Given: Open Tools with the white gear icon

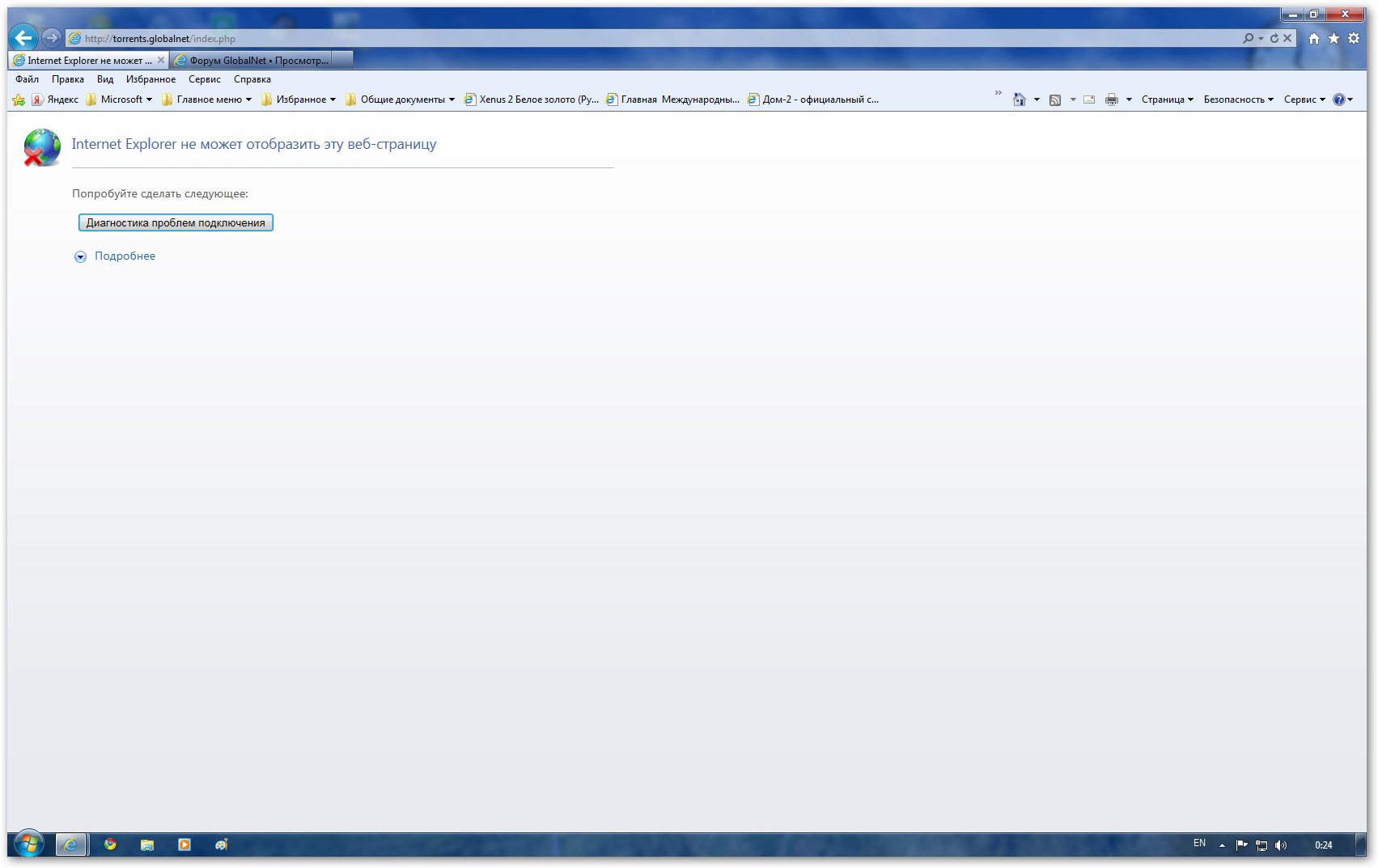Looking at the screenshot, I should coord(1354,38).
